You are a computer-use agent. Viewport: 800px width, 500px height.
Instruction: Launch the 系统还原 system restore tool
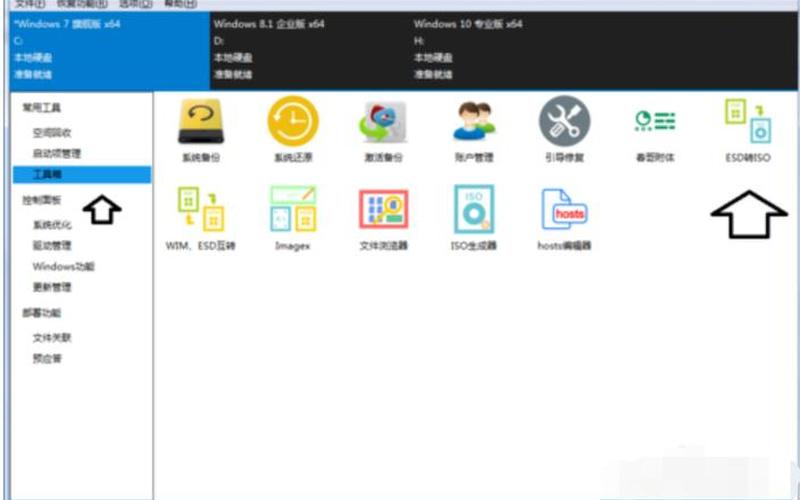click(293, 130)
